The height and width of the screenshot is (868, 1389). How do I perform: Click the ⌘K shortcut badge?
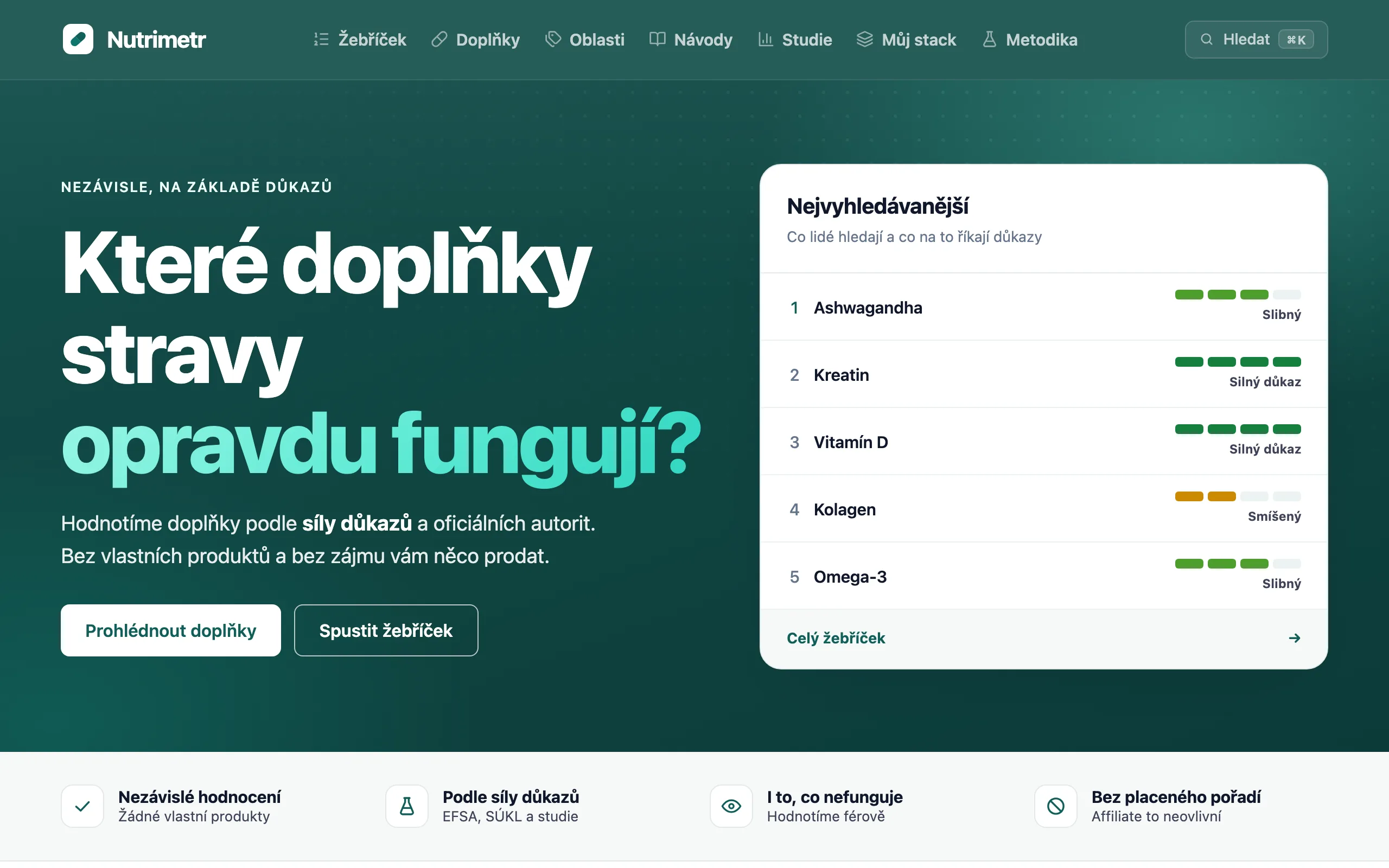[1296, 40]
